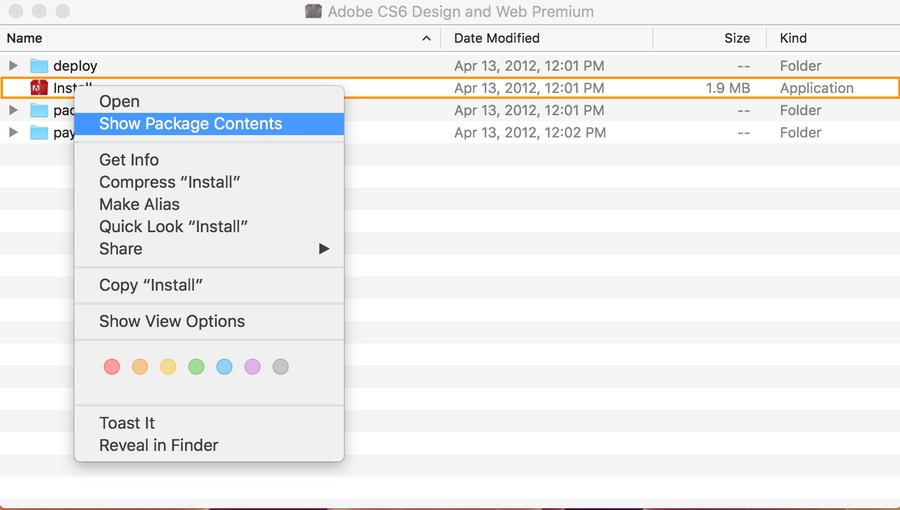The height and width of the screenshot is (510, 900).
Task: Apply the green tag color
Action: tap(196, 367)
